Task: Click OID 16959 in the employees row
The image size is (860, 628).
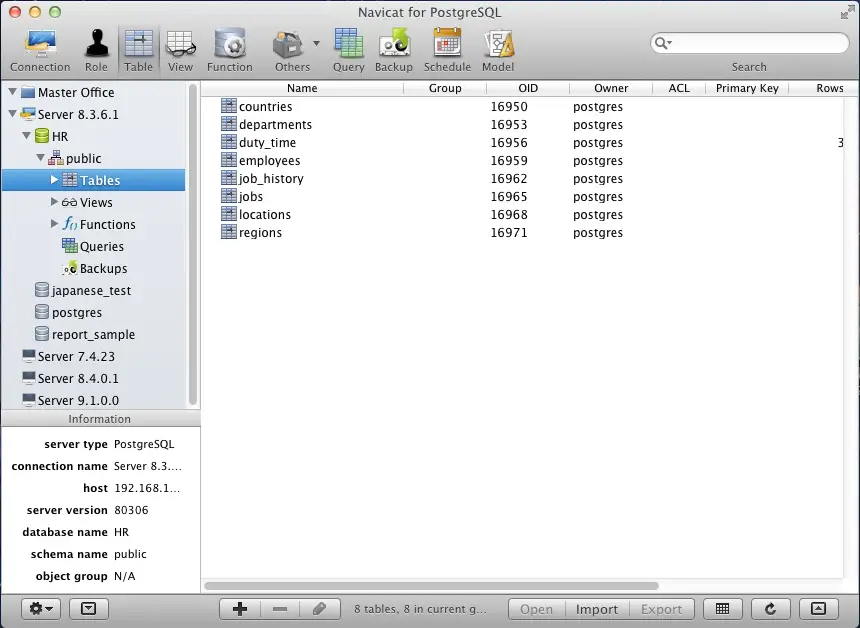Action: point(509,161)
